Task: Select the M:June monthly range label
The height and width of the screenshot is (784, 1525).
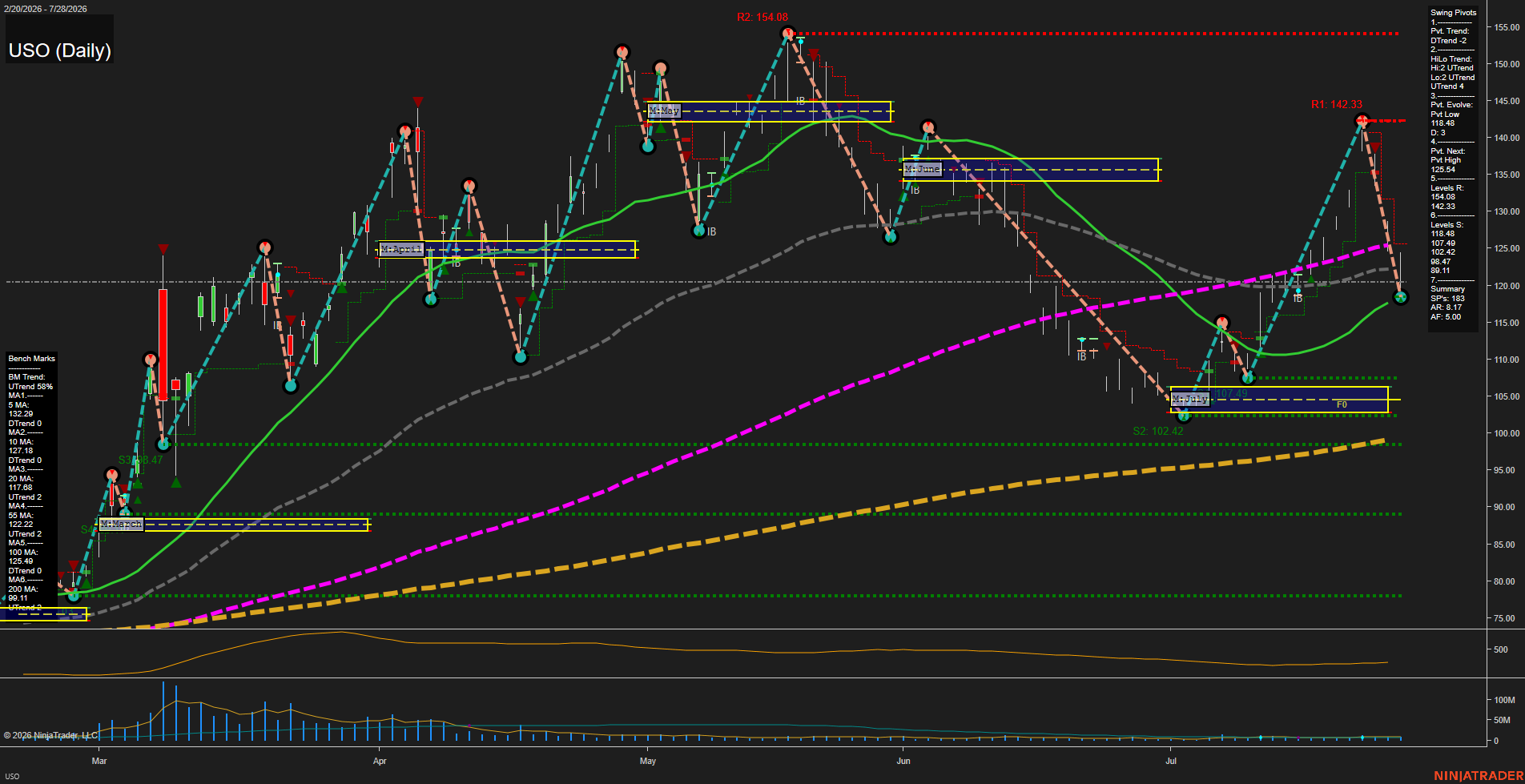Action: tap(922, 169)
